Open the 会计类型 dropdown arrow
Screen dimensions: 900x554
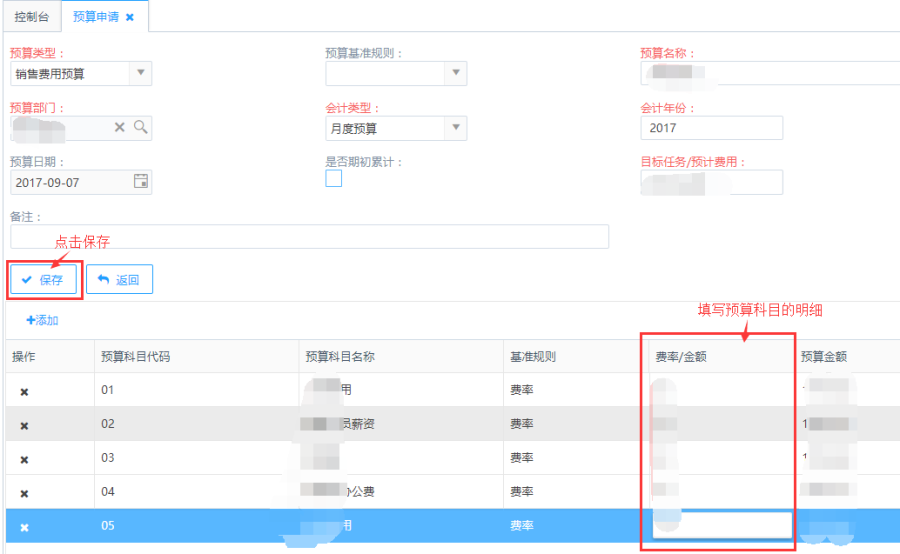pos(455,127)
